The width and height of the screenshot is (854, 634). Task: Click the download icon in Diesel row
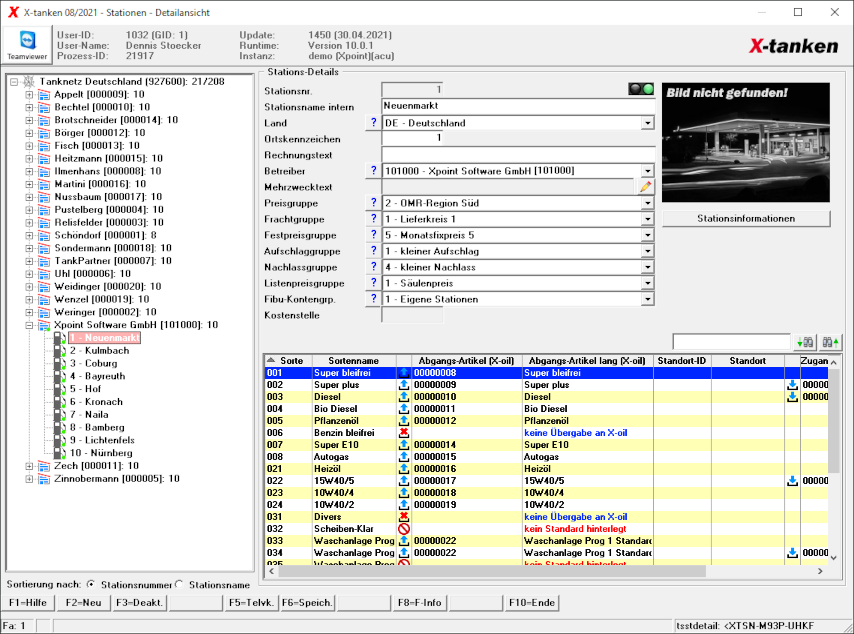tap(792, 397)
